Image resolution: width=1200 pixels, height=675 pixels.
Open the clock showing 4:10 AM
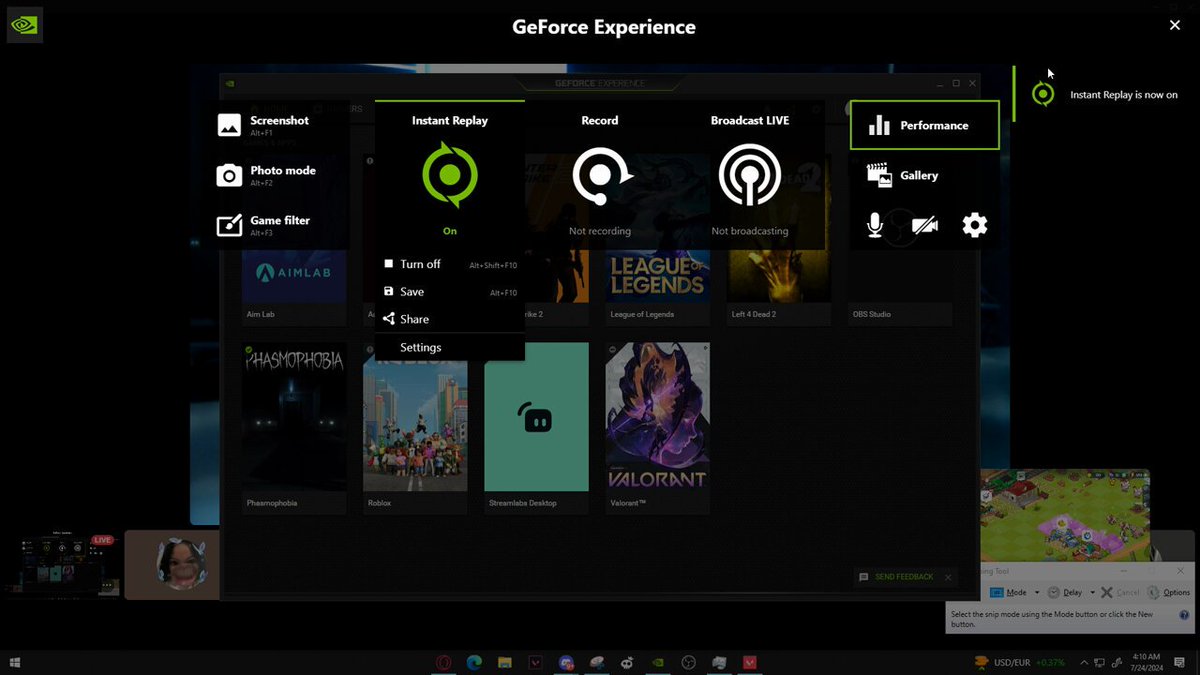(x=1148, y=662)
